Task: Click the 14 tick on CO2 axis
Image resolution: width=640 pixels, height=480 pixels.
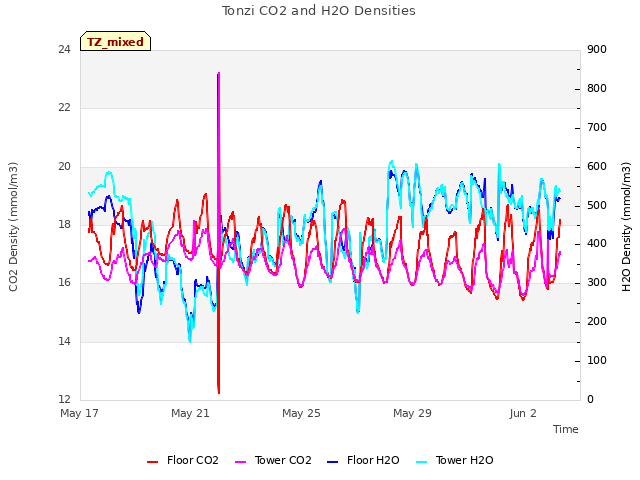Action: [x=64, y=341]
